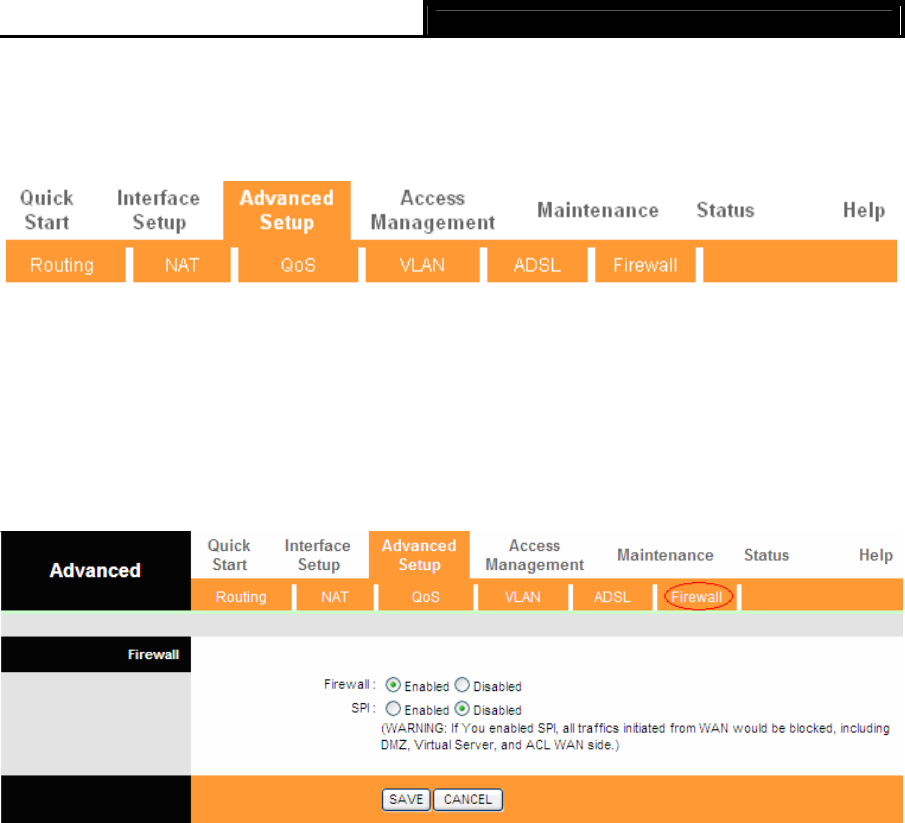The height and width of the screenshot is (823, 905).
Task: Go to NAT in lower submenu bar
Action: click(335, 597)
